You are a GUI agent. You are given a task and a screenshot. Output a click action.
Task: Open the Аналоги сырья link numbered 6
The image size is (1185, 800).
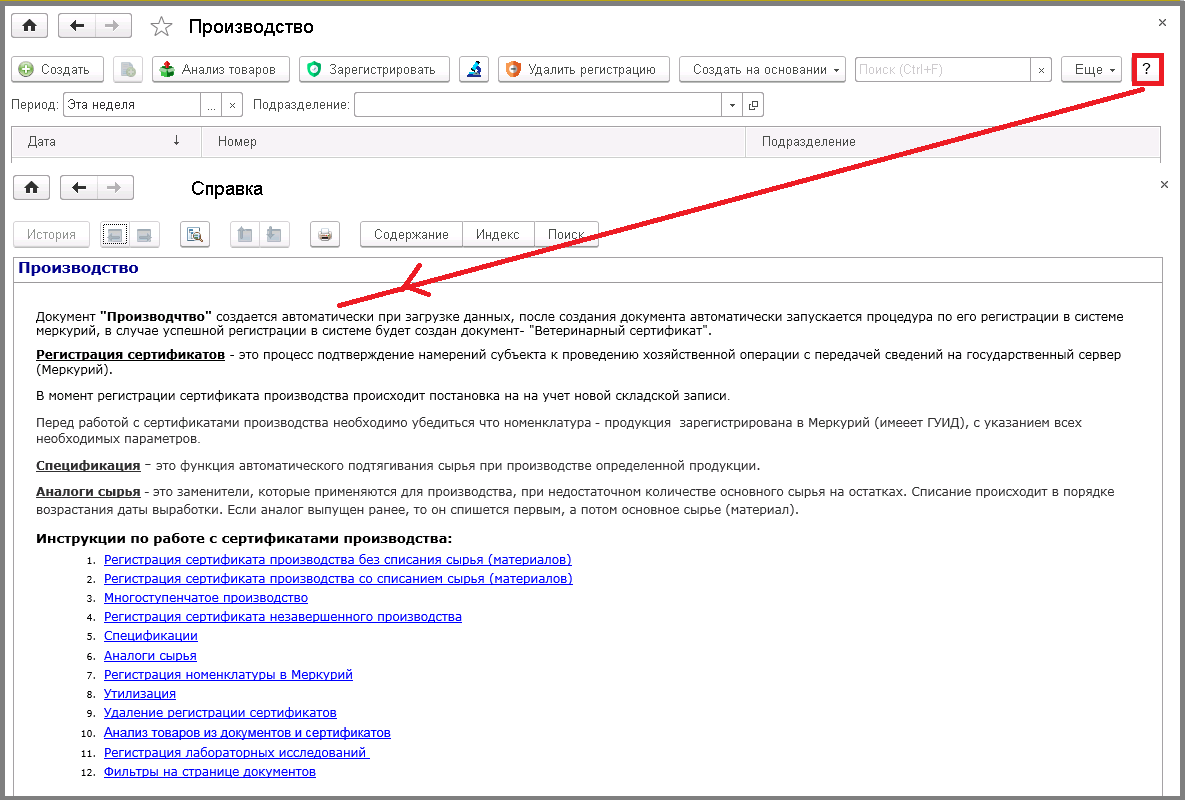(150, 656)
